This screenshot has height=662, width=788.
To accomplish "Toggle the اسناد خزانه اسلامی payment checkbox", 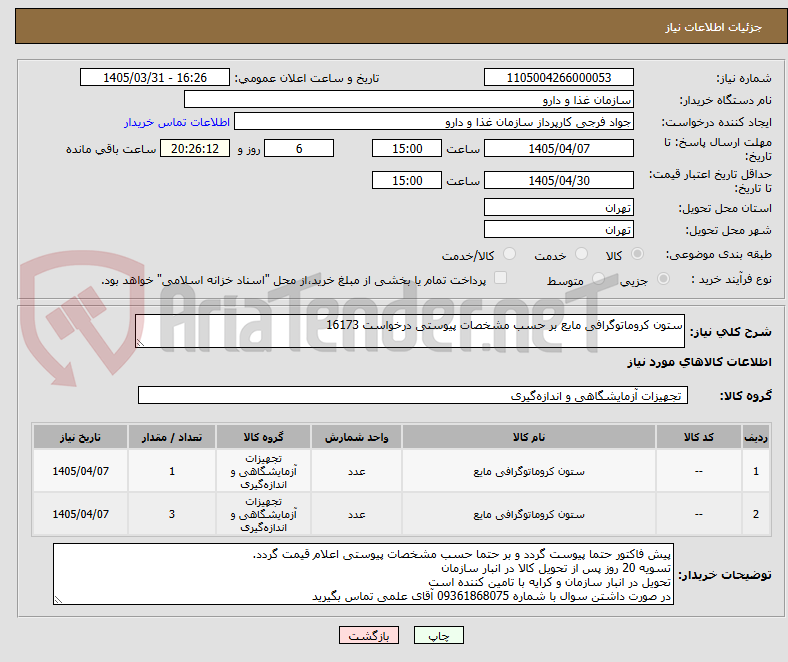I will coord(501,278).
